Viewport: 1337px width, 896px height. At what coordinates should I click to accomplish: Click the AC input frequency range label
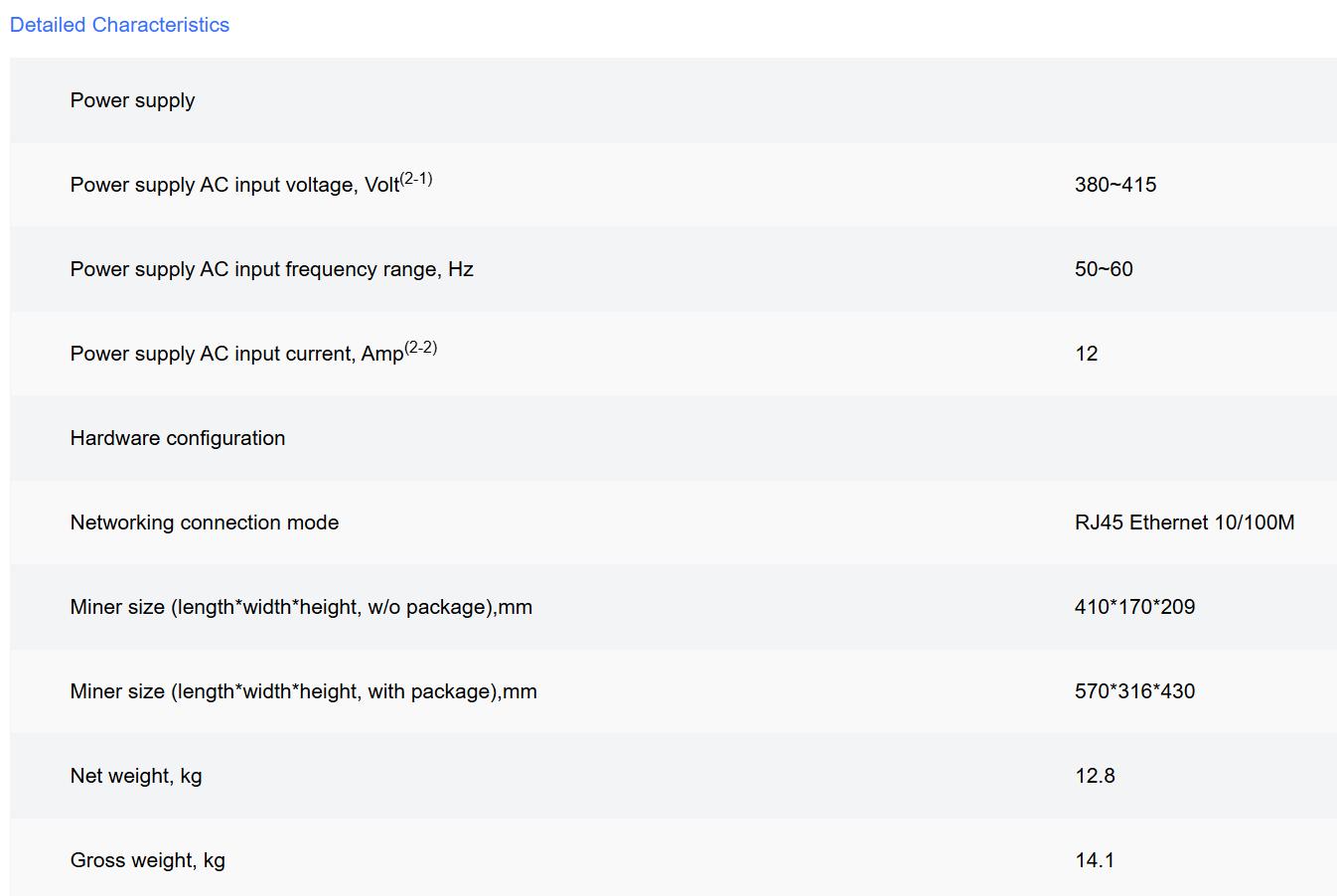271,269
